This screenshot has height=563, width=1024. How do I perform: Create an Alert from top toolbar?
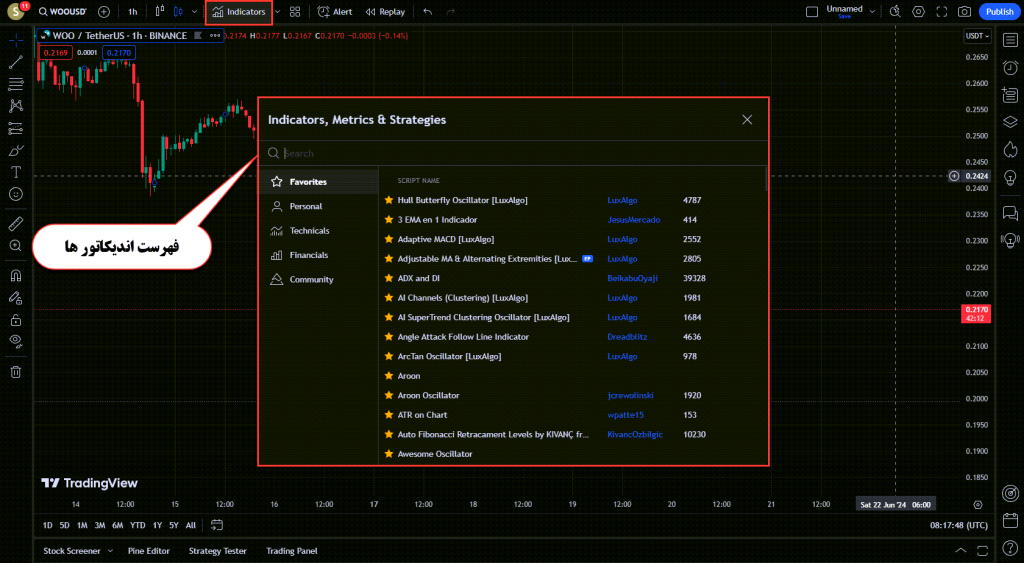click(x=335, y=12)
